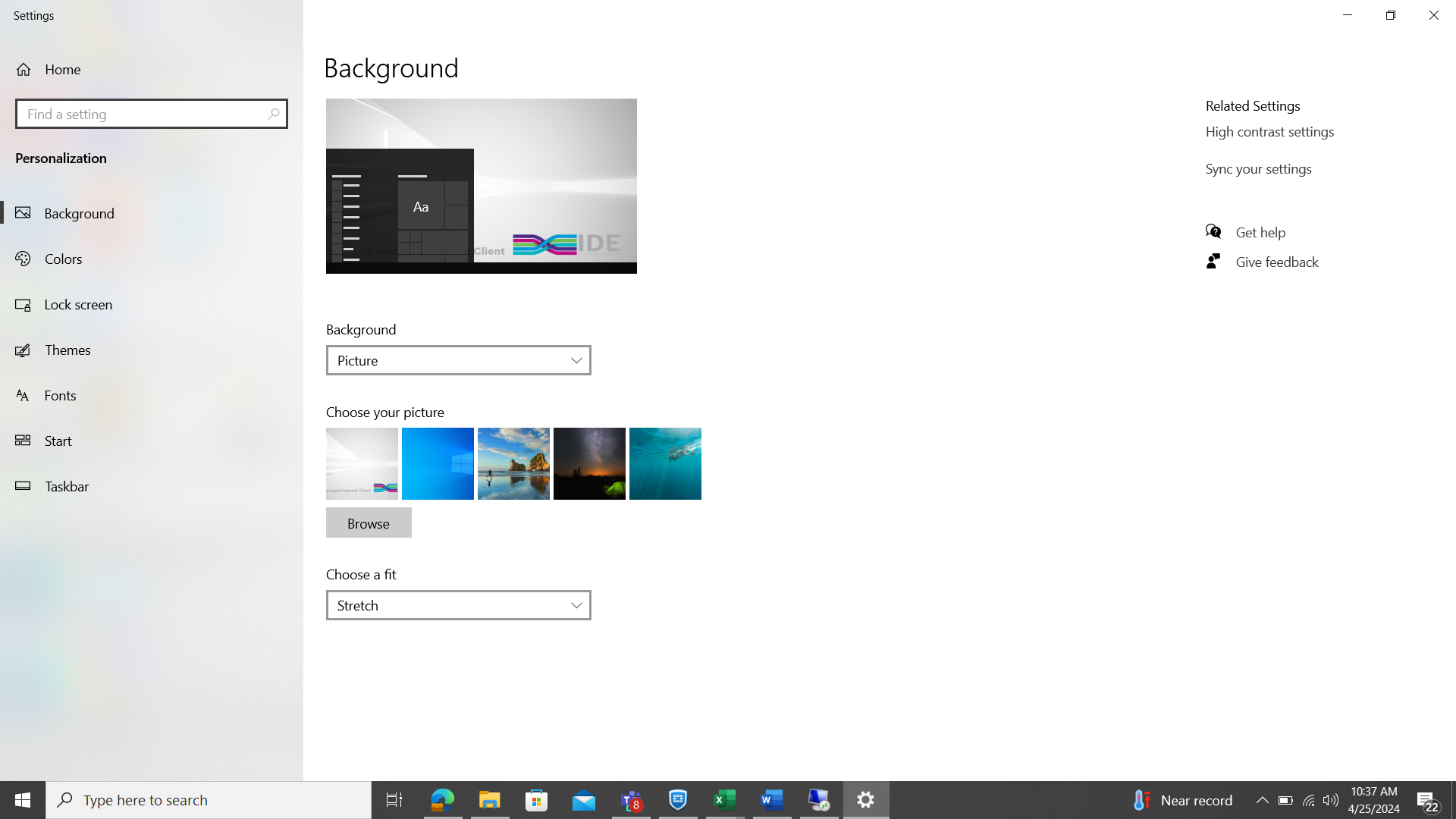Open Microsoft Teams from the taskbar
1456x819 pixels.
[630, 799]
